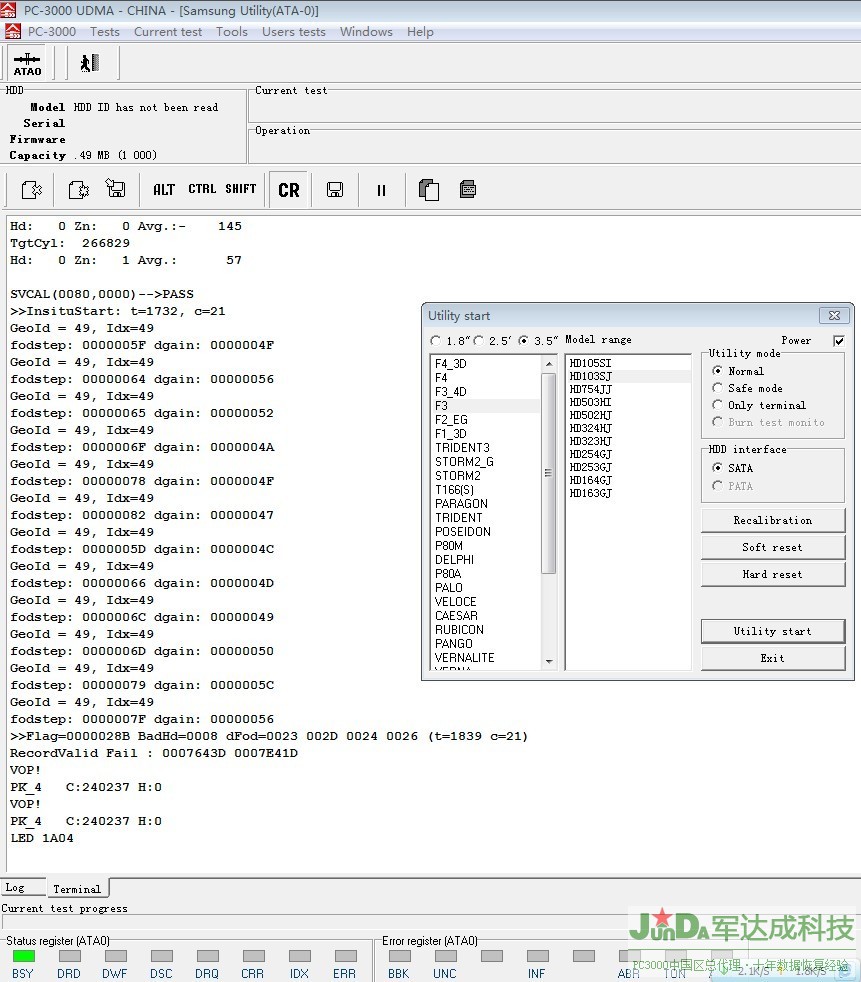861x982 pixels.
Task: Open the Tests menu
Action: (105, 32)
